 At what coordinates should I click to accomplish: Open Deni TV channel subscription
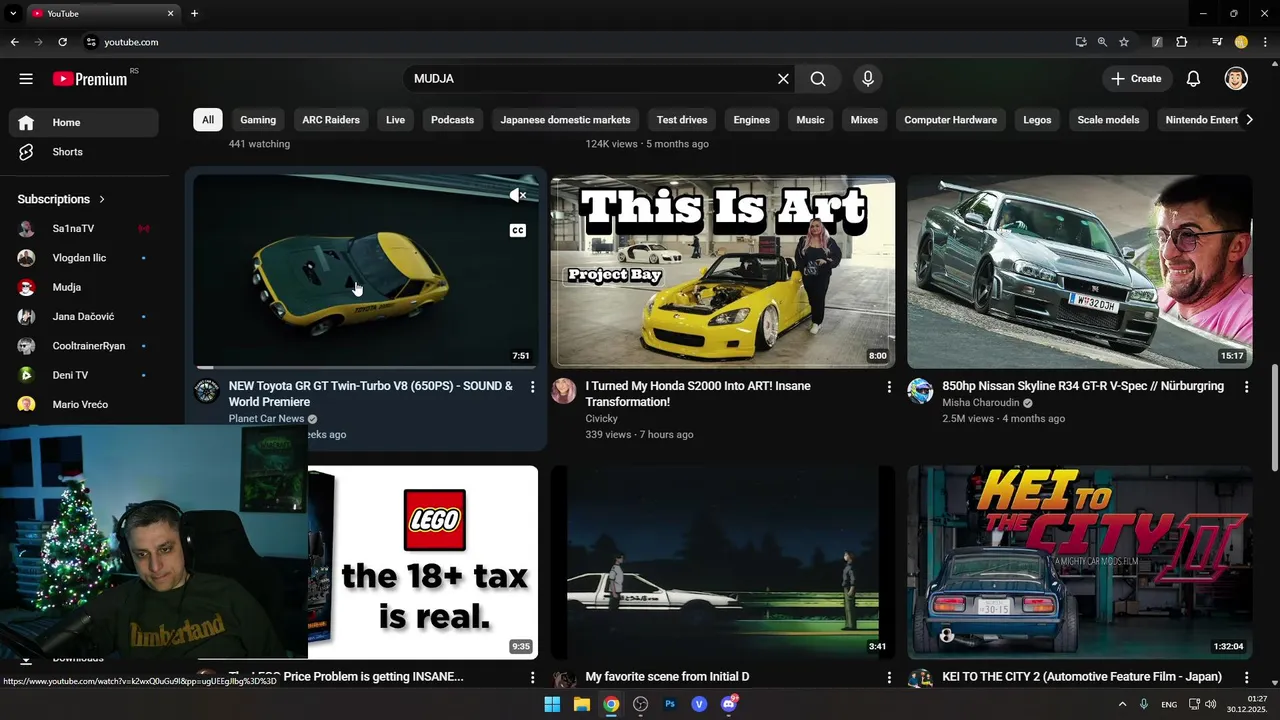point(84,375)
